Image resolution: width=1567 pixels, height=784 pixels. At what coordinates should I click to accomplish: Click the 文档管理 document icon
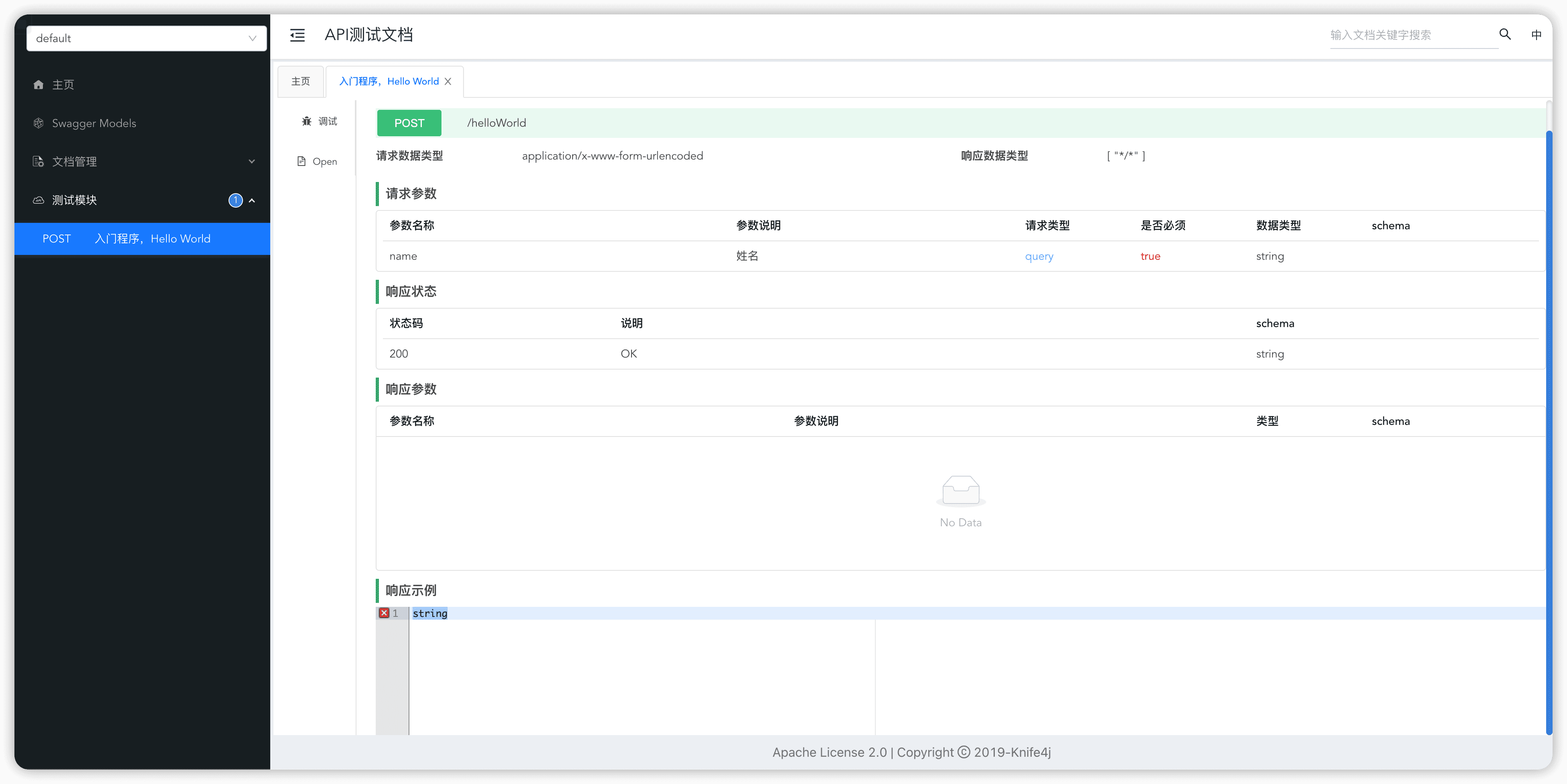pos(38,161)
